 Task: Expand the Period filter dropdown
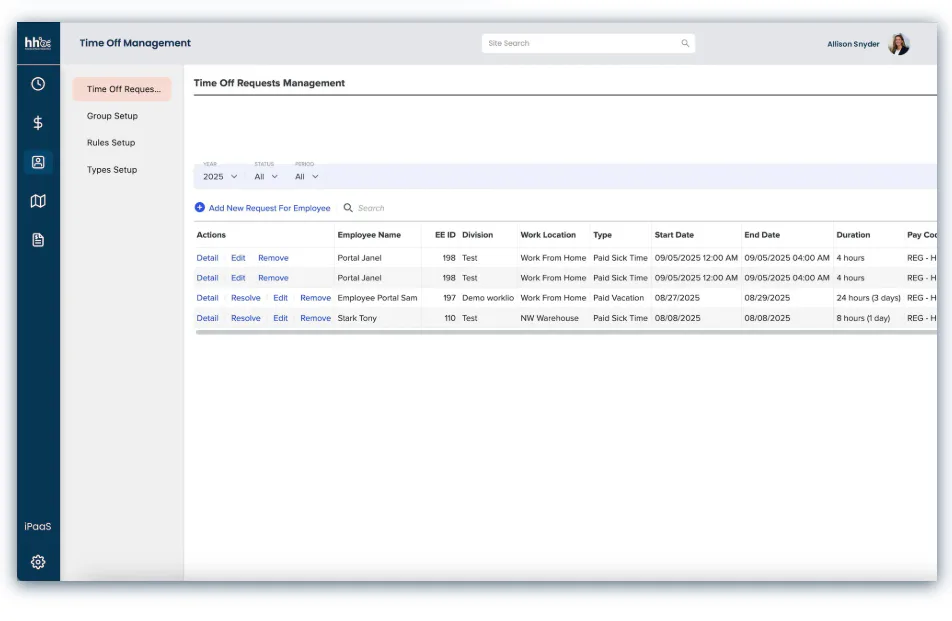307,177
